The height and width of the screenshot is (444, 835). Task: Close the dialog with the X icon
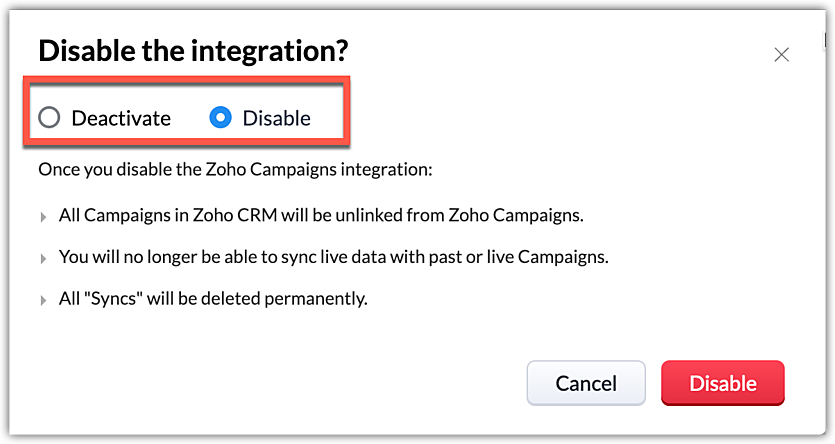tap(782, 55)
